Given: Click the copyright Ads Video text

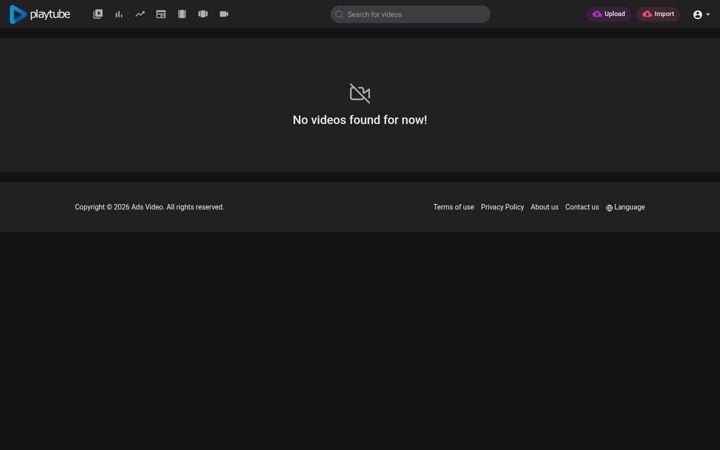Looking at the screenshot, I should coord(149,207).
